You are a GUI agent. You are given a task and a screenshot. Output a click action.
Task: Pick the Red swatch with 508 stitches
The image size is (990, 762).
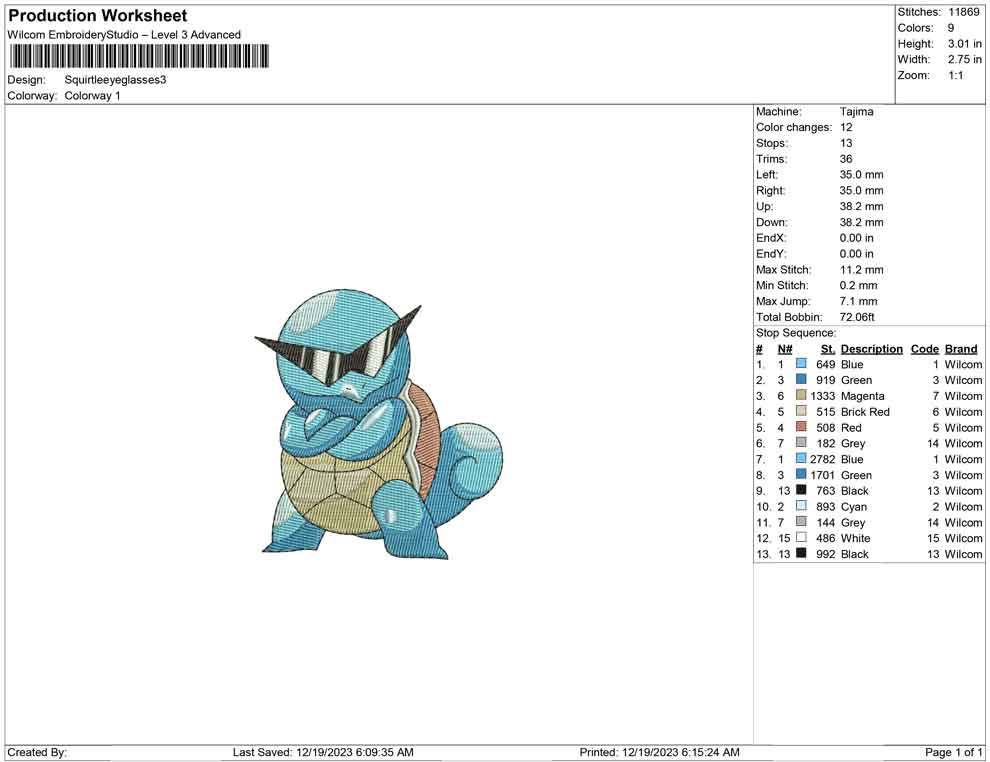tap(801, 428)
